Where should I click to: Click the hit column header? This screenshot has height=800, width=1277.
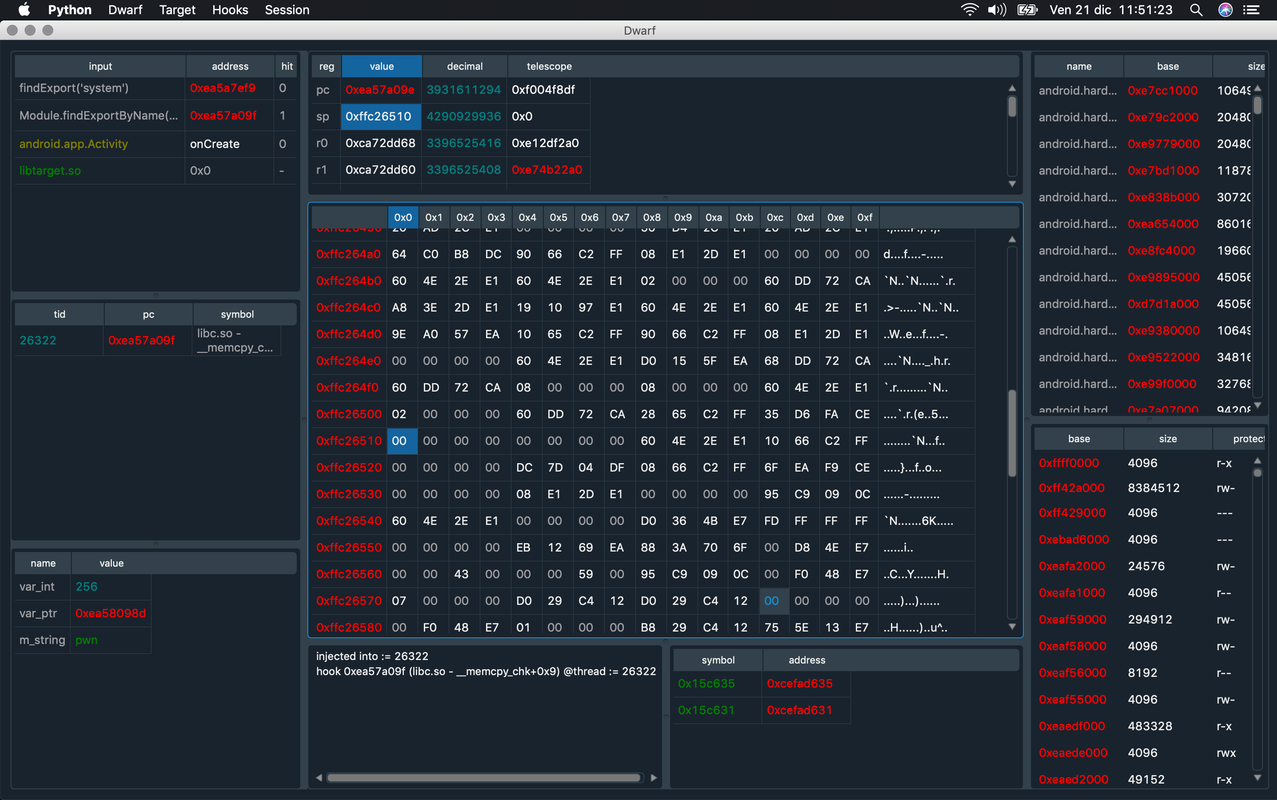tap(287, 66)
